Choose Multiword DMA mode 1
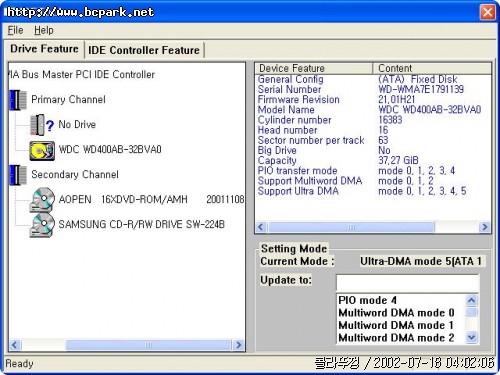The height and width of the screenshot is (375, 500). (401, 325)
